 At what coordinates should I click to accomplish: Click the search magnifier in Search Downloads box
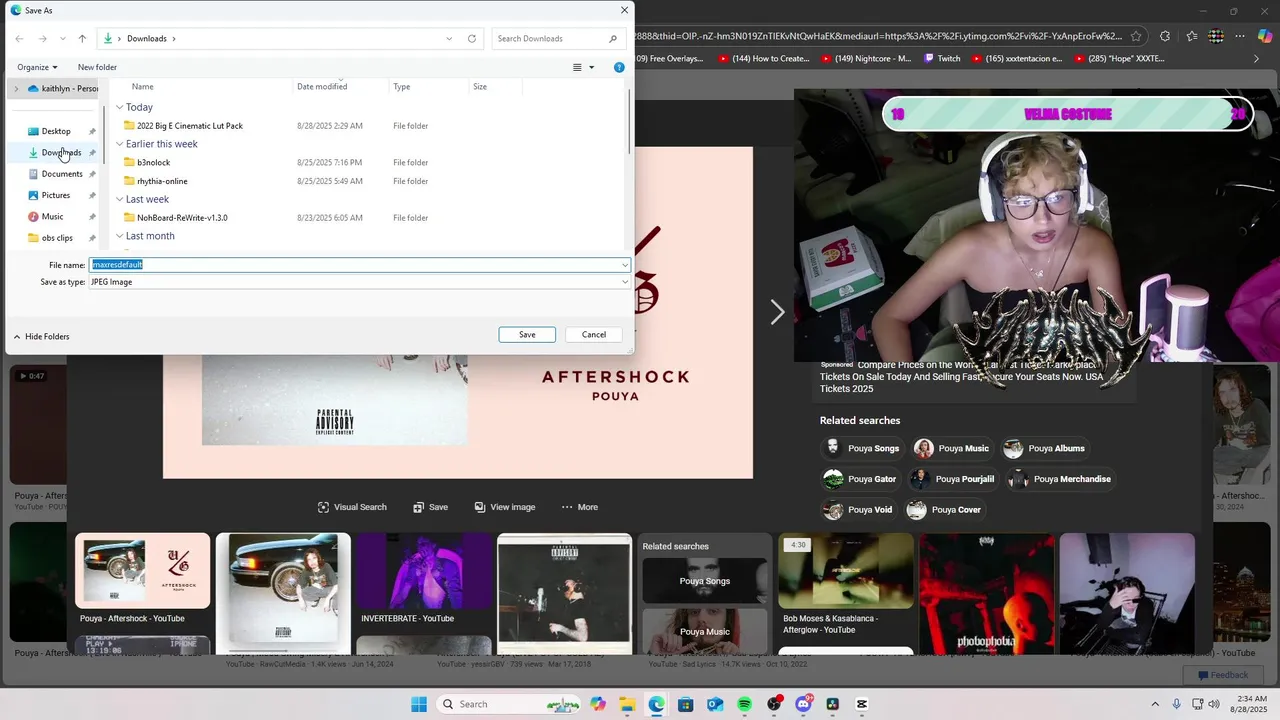613,39
